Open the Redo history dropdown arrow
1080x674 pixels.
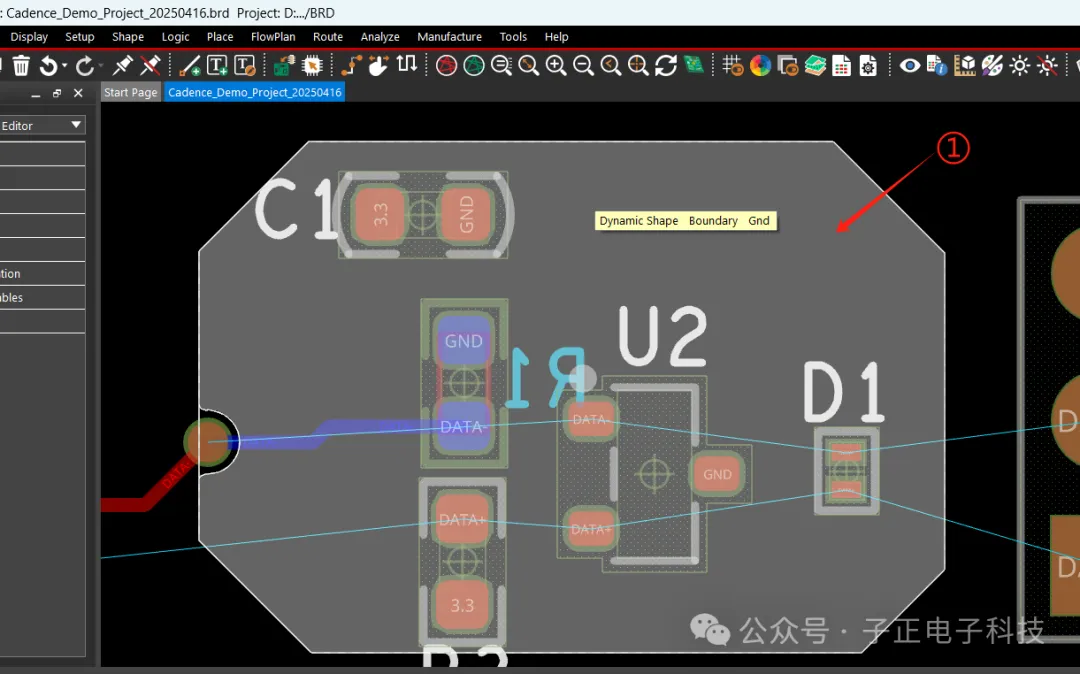101,65
